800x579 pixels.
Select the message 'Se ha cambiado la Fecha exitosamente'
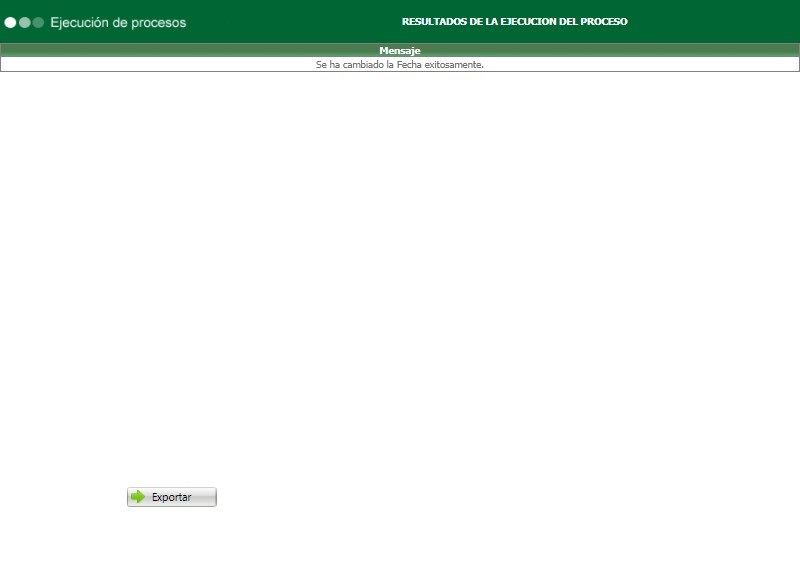400,63
